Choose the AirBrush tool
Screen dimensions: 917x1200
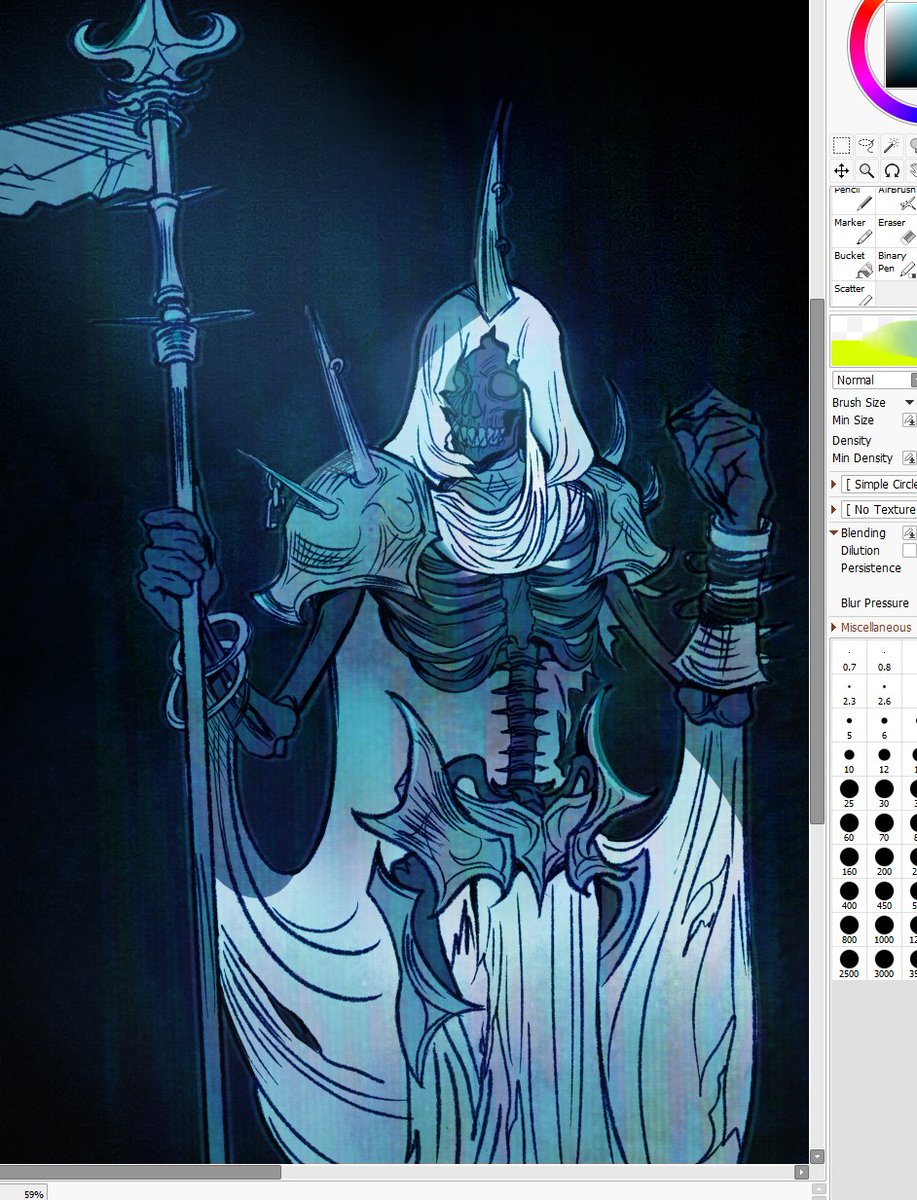896,199
